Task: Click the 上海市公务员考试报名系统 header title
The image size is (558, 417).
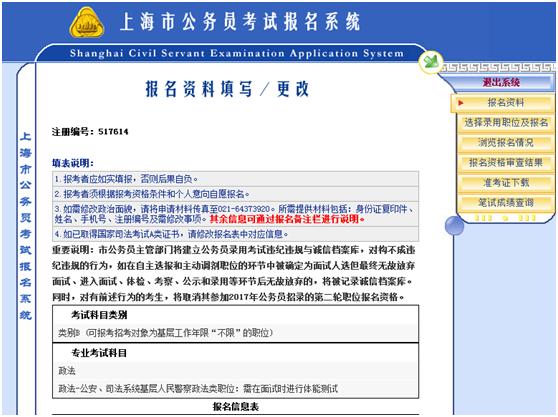Action: click(x=240, y=21)
